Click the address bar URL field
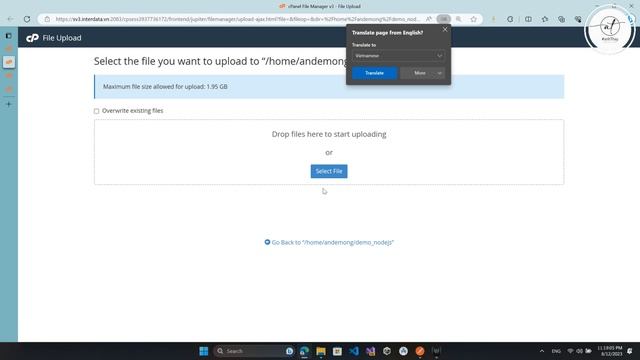The height and width of the screenshot is (360, 640). (x=238, y=19)
